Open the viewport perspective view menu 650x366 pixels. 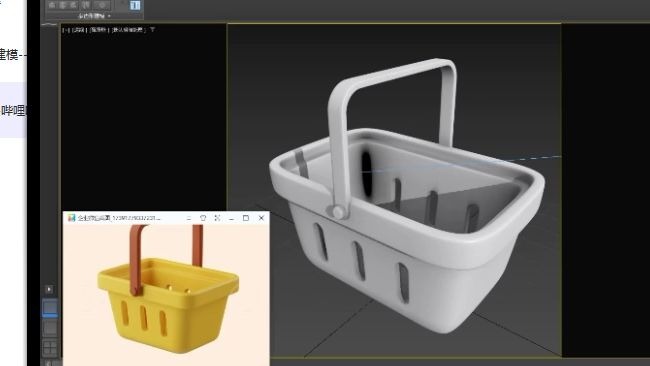(x=79, y=30)
